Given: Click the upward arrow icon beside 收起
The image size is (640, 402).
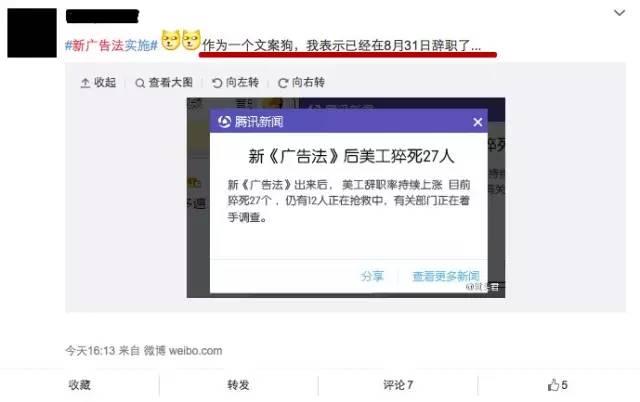Looking at the screenshot, I should click(x=85, y=83).
